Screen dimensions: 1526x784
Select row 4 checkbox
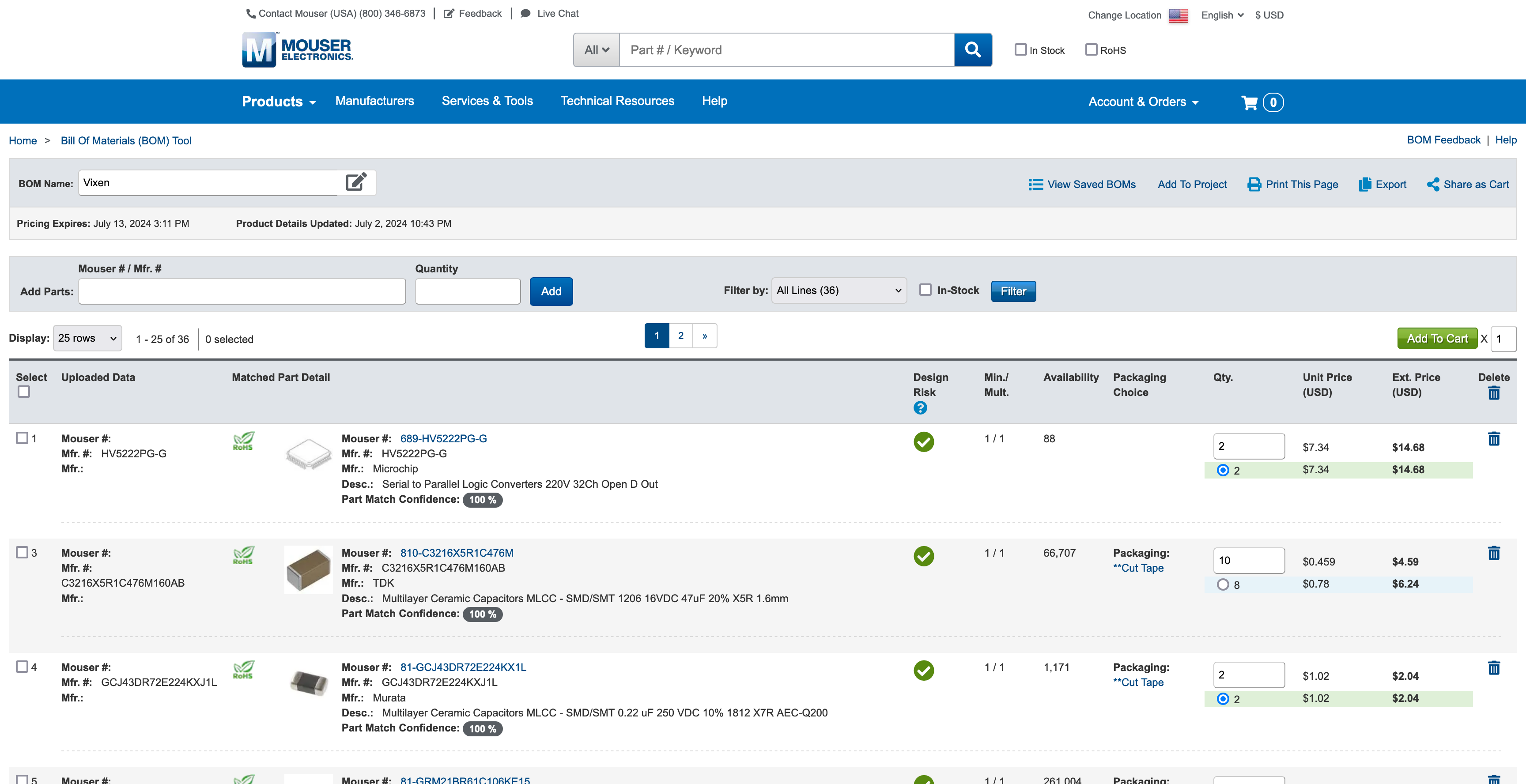[22, 666]
